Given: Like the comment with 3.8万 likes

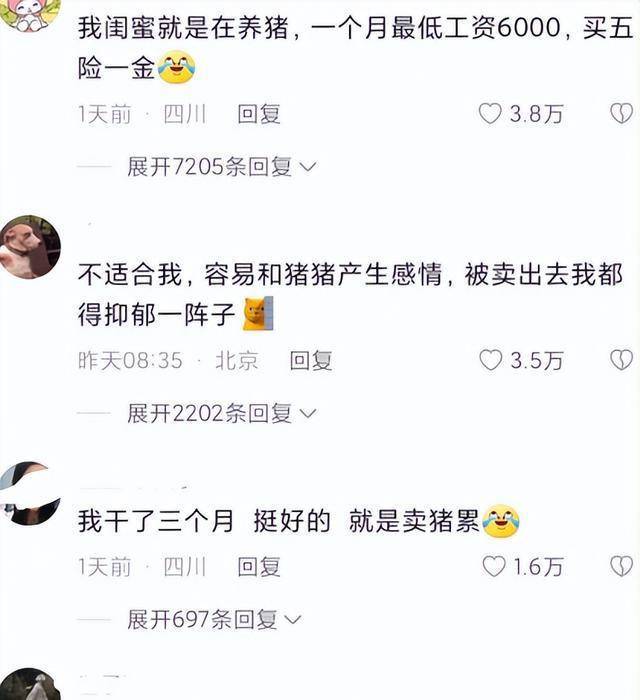Looking at the screenshot, I should [490, 114].
